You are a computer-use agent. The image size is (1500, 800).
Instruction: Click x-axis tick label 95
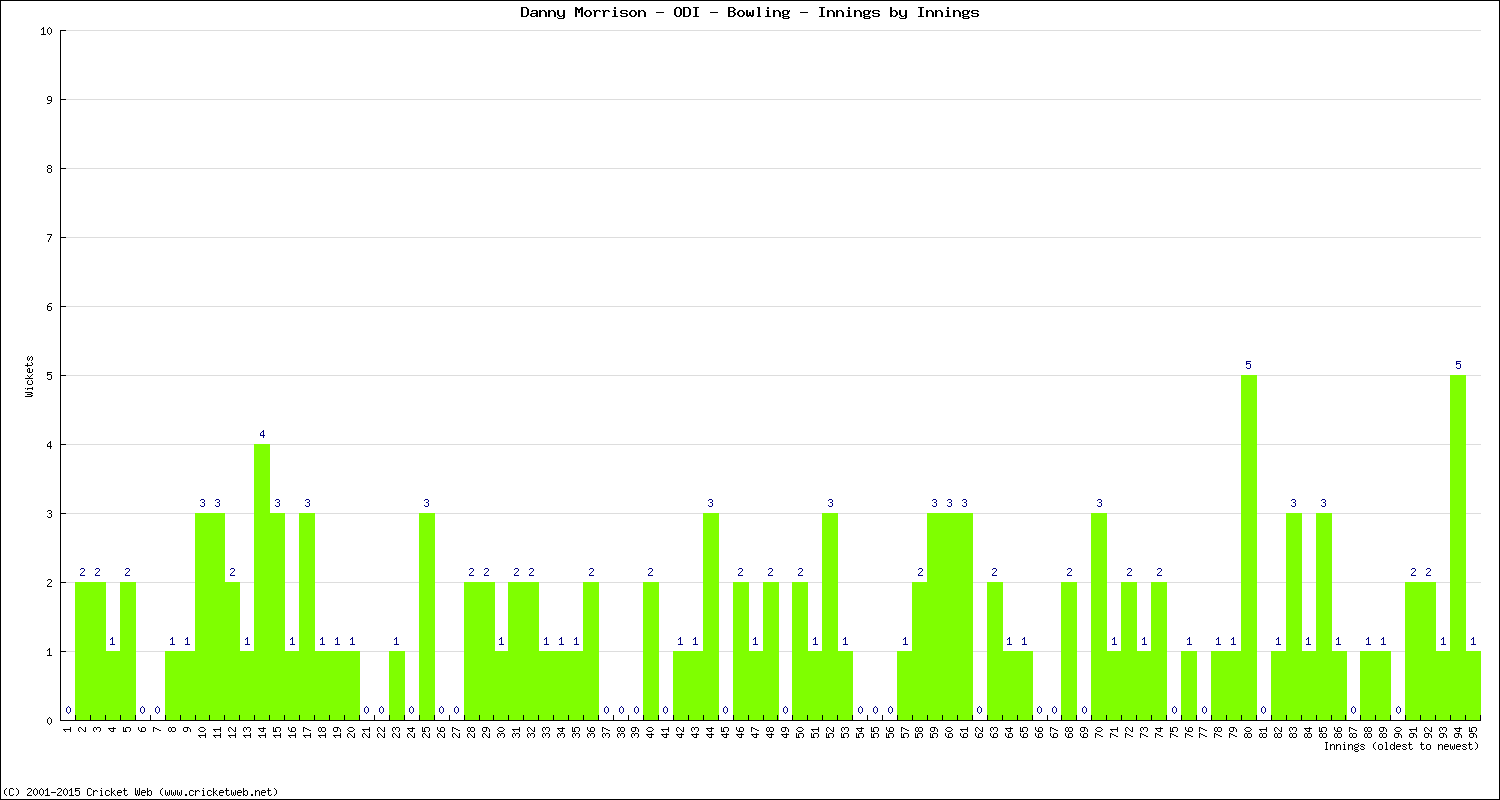click(x=1473, y=731)
